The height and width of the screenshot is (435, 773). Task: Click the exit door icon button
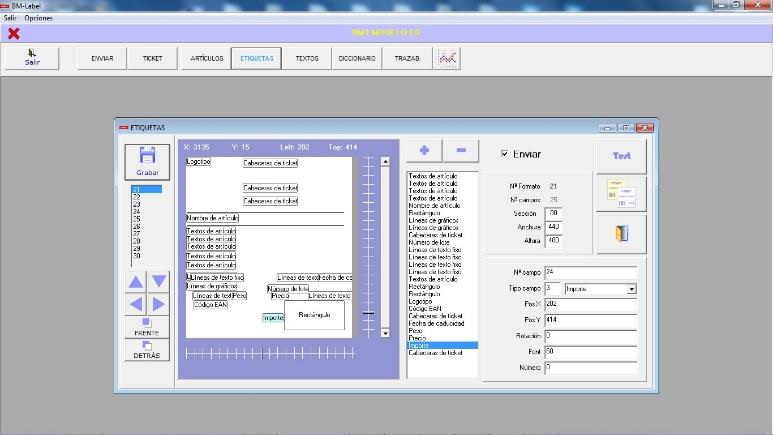[621, 233]
